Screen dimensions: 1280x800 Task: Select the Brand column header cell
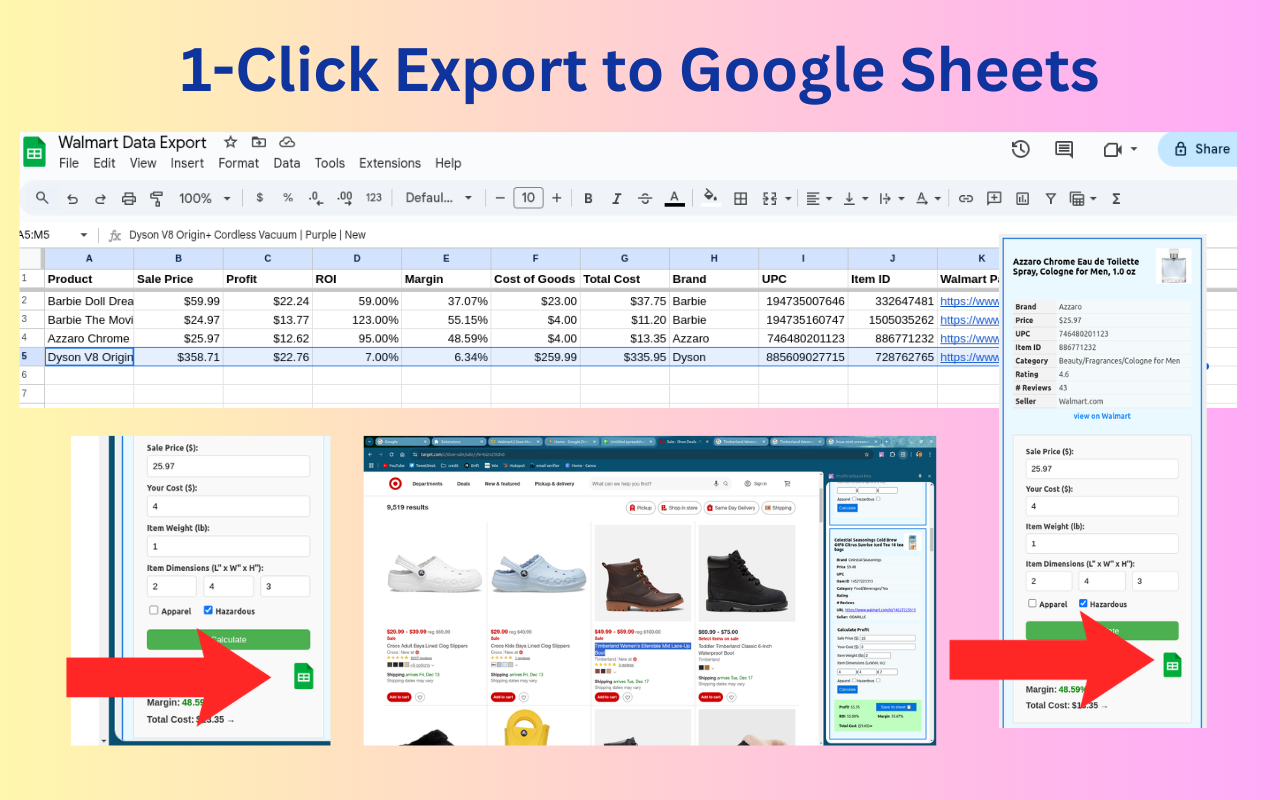tap(714, 279)
